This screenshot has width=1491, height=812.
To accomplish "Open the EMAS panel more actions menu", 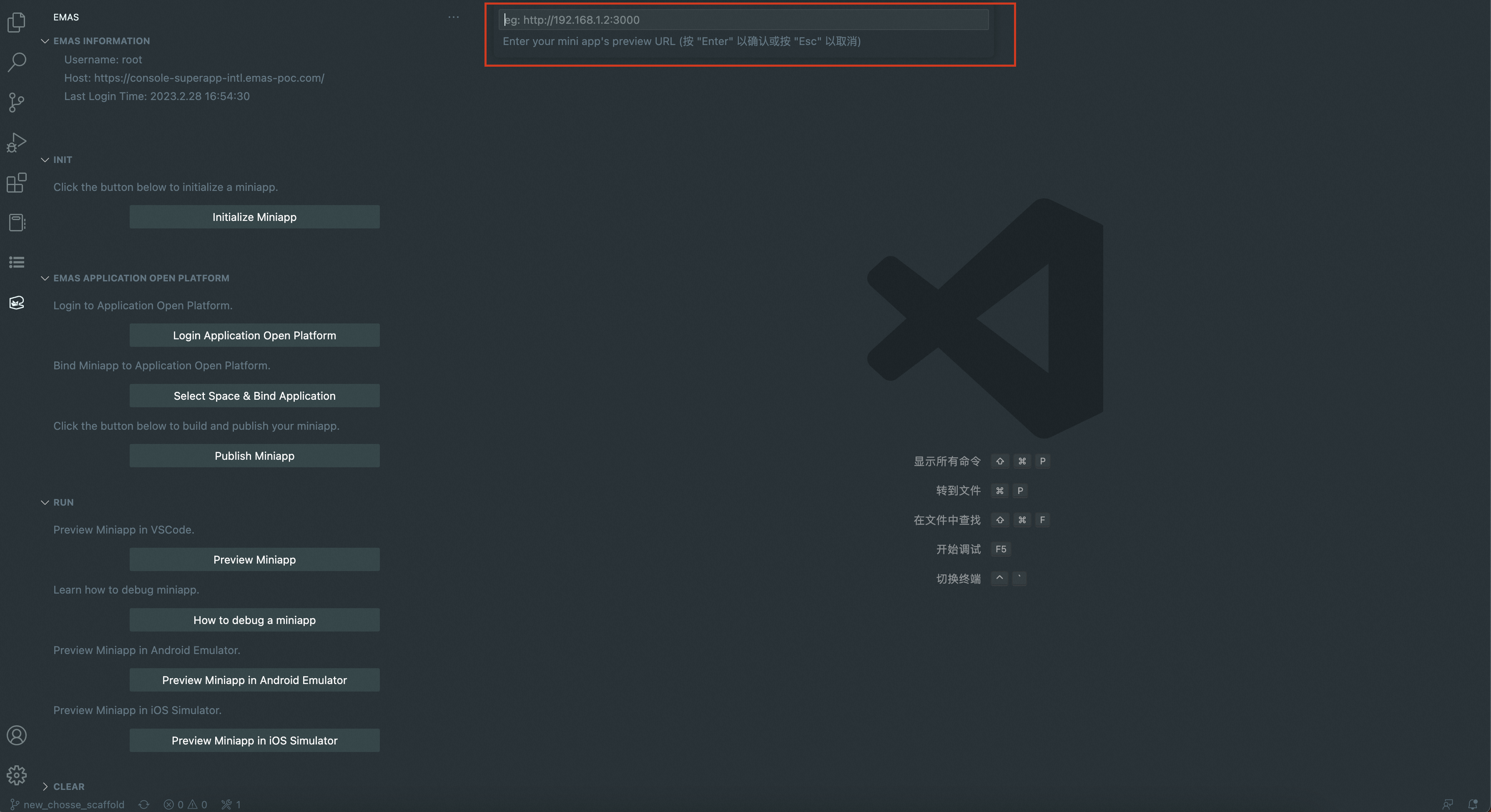I will coord(453,18).
